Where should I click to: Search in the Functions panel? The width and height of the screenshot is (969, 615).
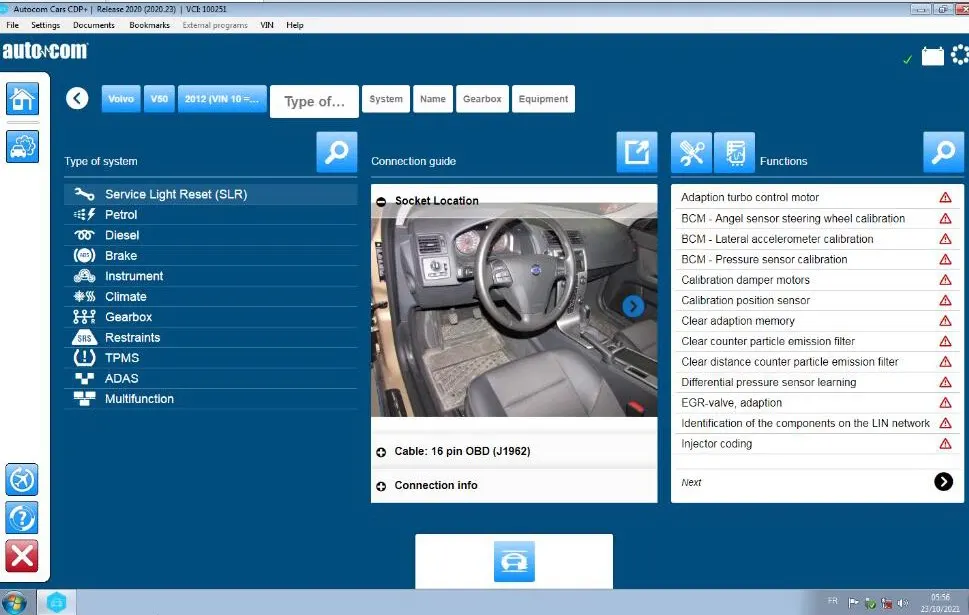(944, 152)
